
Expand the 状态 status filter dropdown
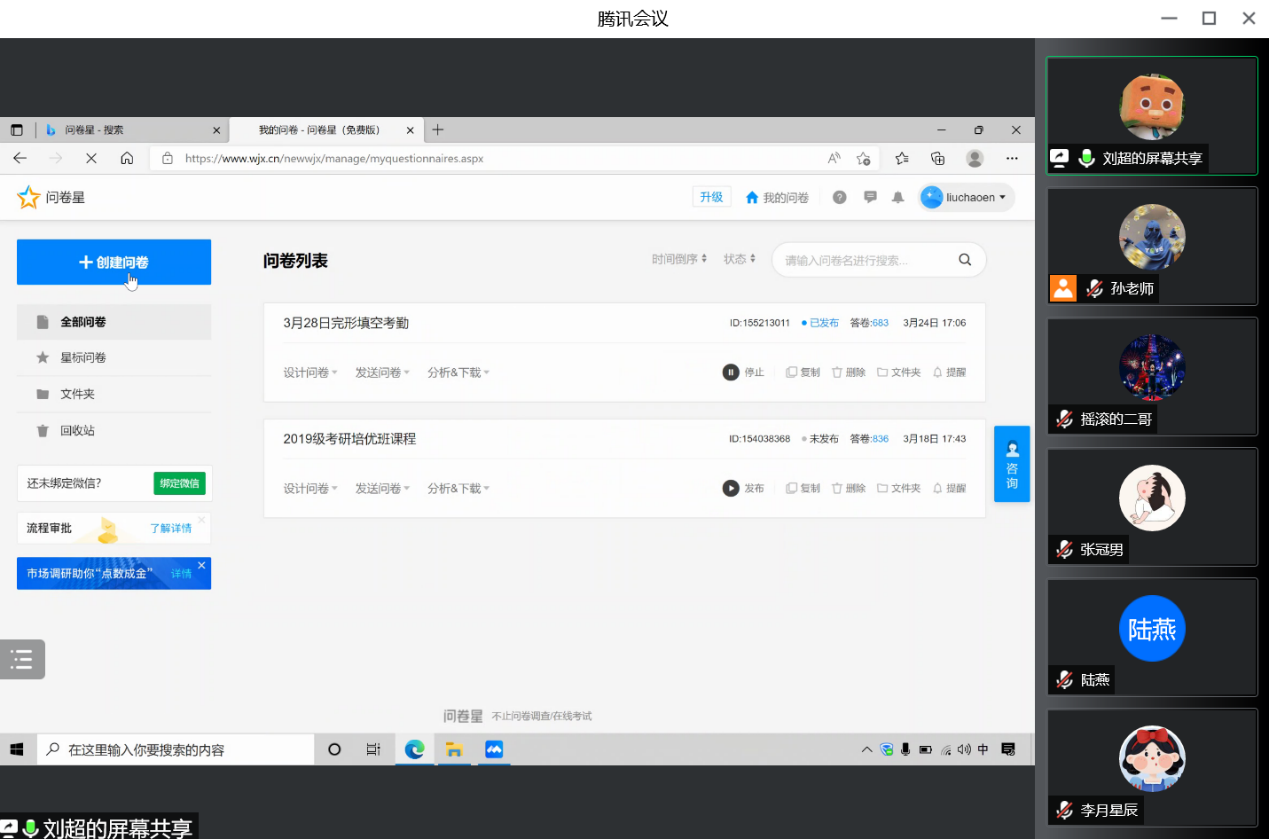pyautogui.click(x=740, y=259)
